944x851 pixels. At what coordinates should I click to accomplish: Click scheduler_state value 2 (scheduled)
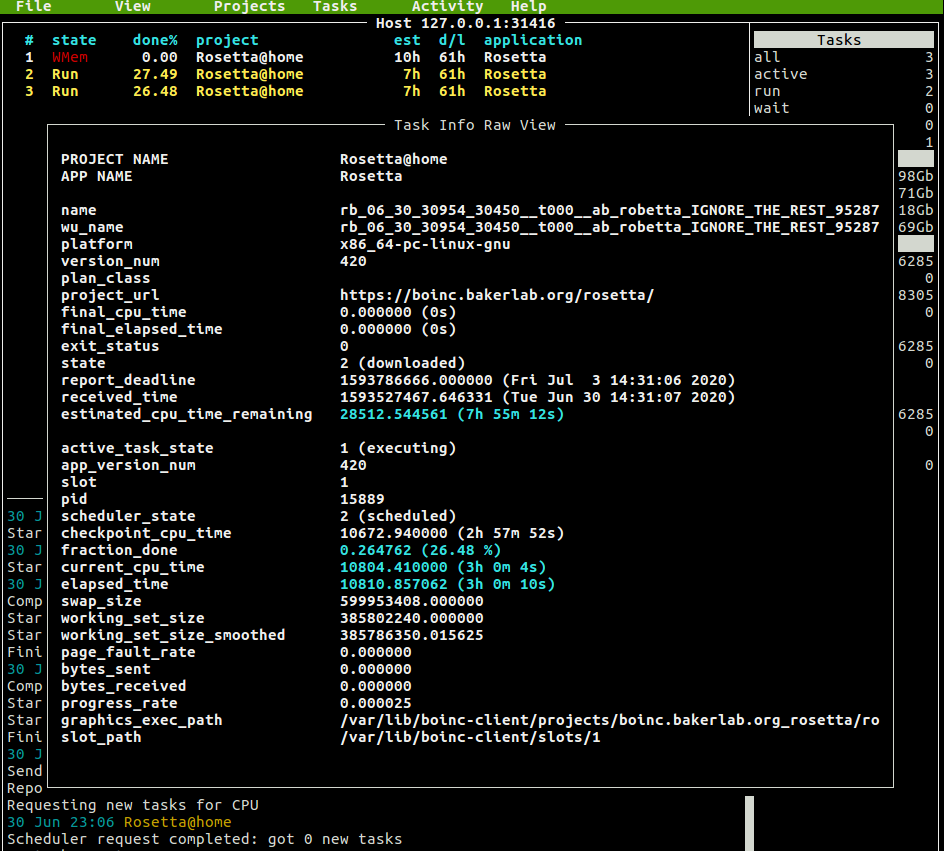398,516
